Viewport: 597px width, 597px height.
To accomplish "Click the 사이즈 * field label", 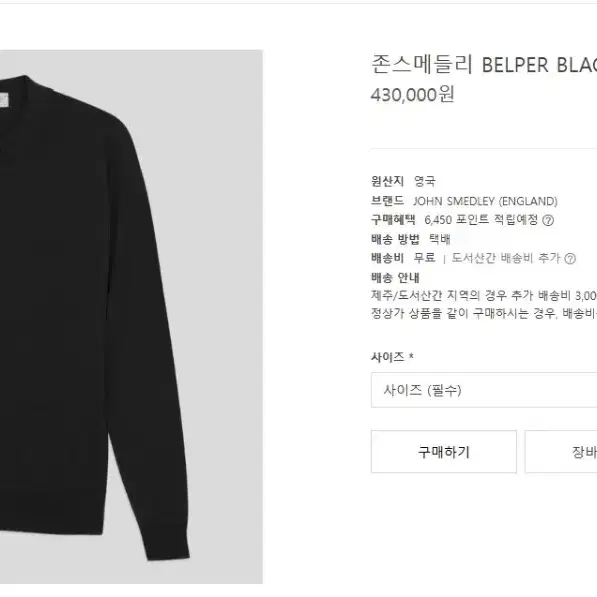I will (x=392, y=357).
